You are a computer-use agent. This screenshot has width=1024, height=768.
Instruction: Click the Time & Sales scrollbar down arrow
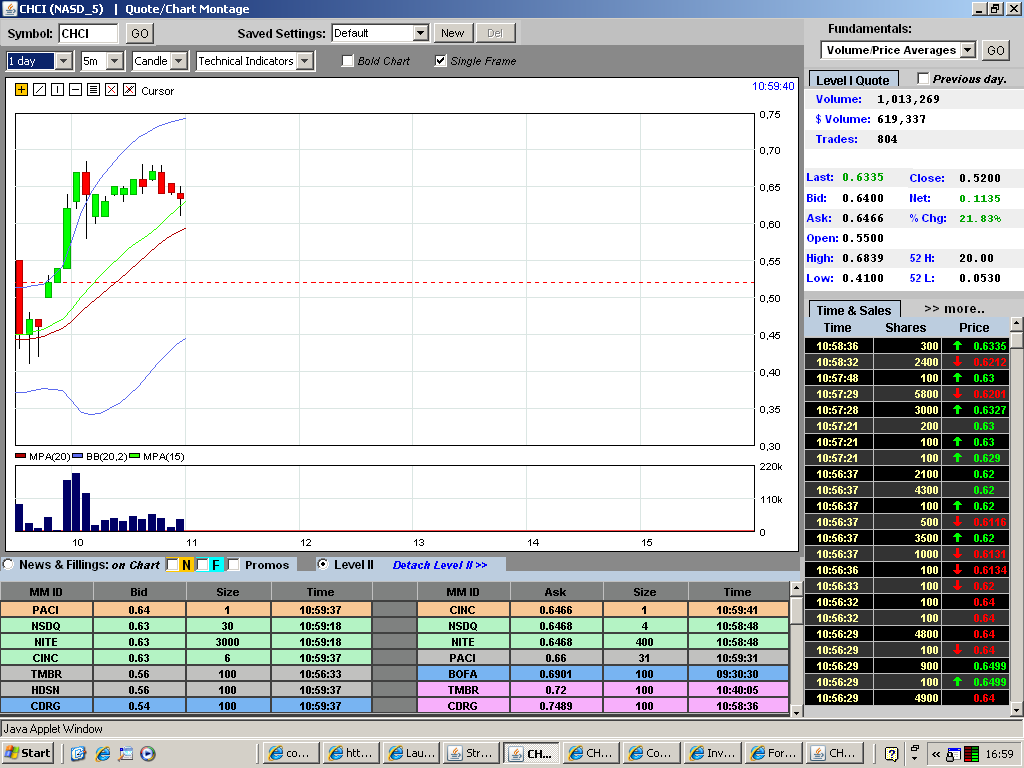pyautogui.click(x=1017, y=709)
